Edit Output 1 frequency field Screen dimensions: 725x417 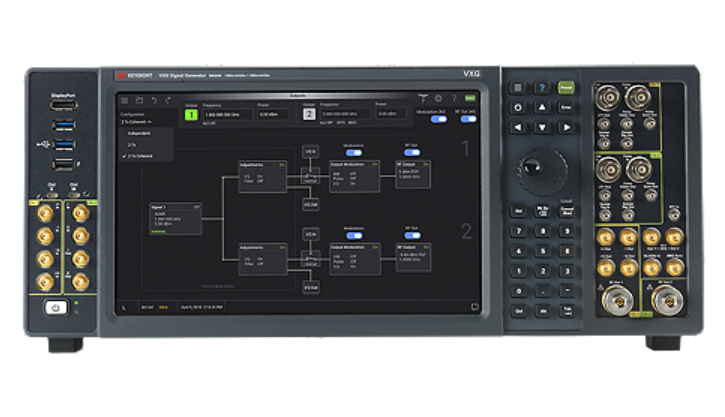(x=228, y=114)
